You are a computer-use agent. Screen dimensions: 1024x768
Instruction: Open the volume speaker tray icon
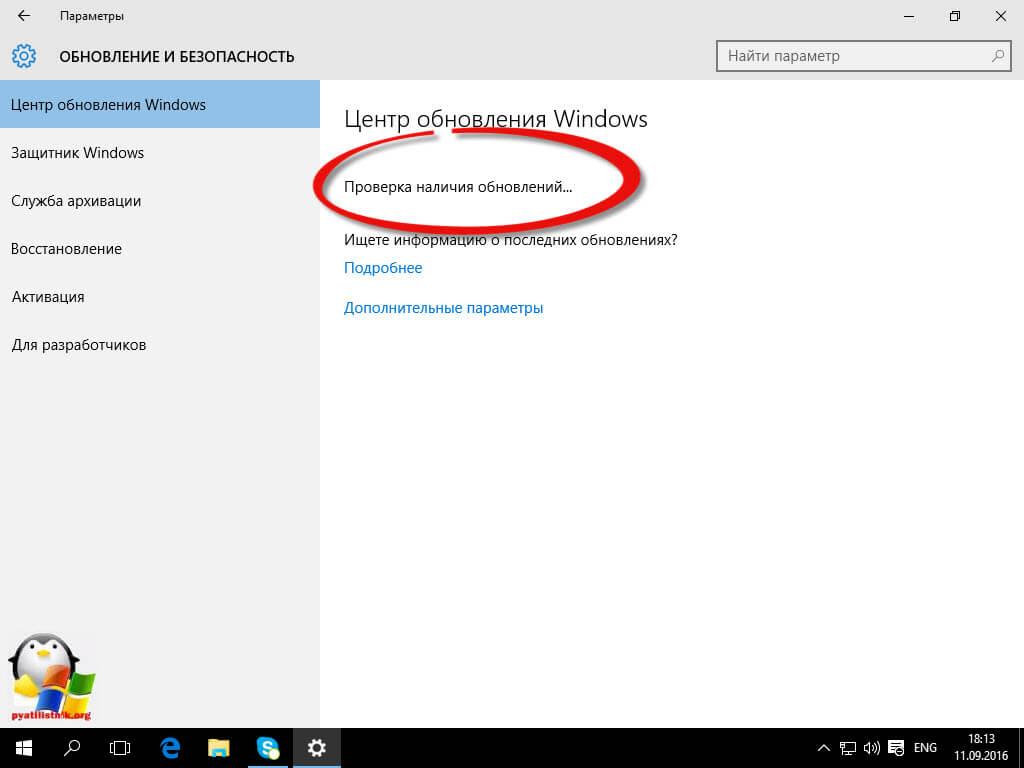click(x=871, y=748)
